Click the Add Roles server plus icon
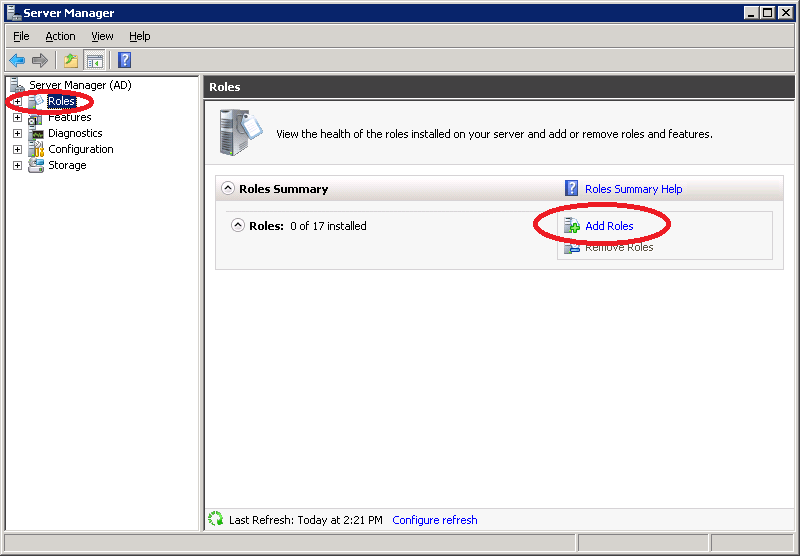Image resolution: width=800 pixels, height=556 pixels. click(572, 225)
